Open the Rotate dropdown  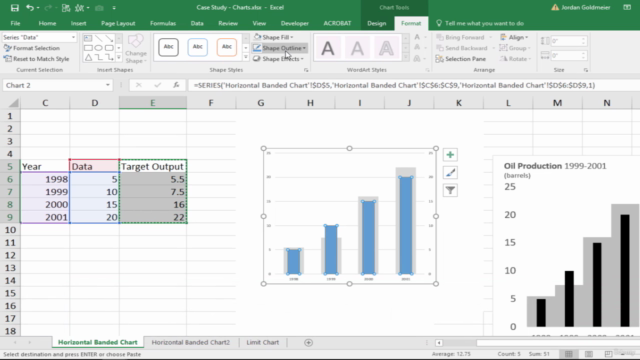[516, 59]
